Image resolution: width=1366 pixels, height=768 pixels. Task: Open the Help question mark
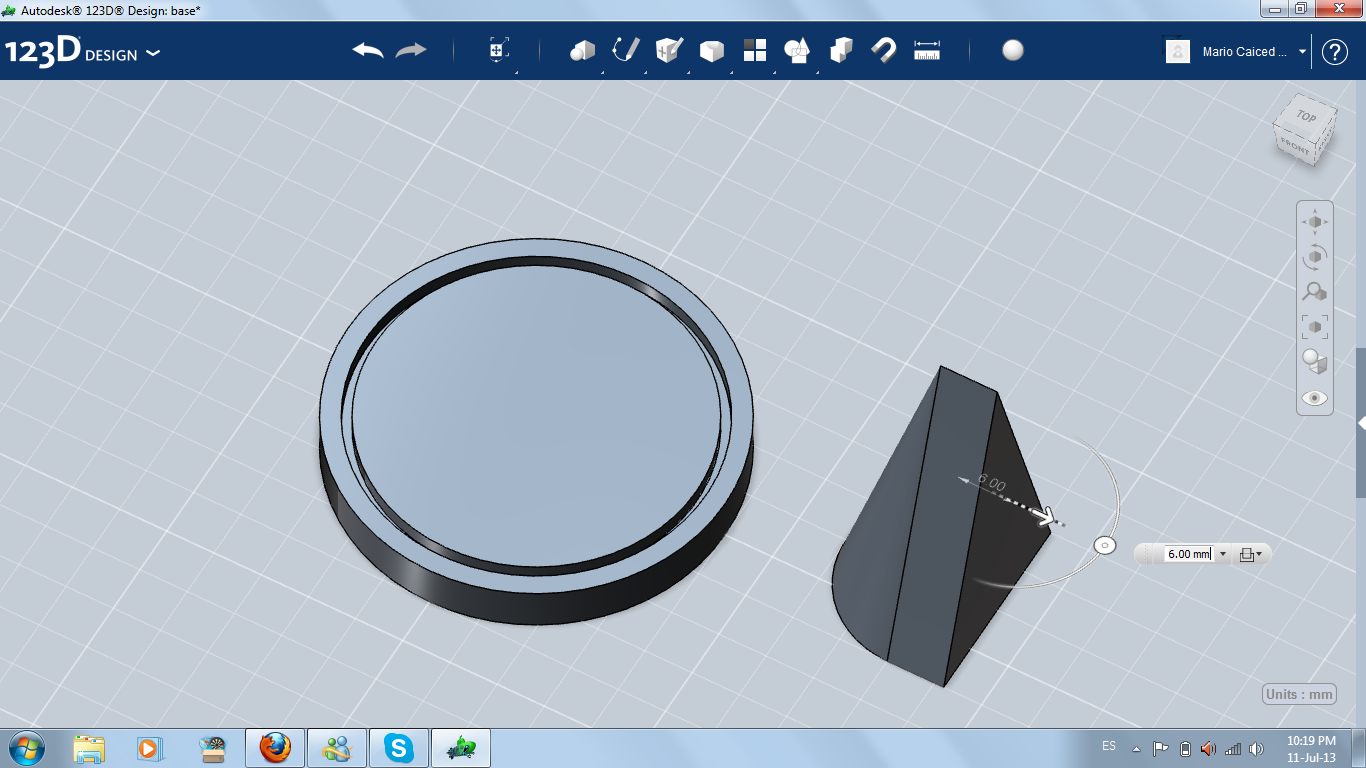1335,52
